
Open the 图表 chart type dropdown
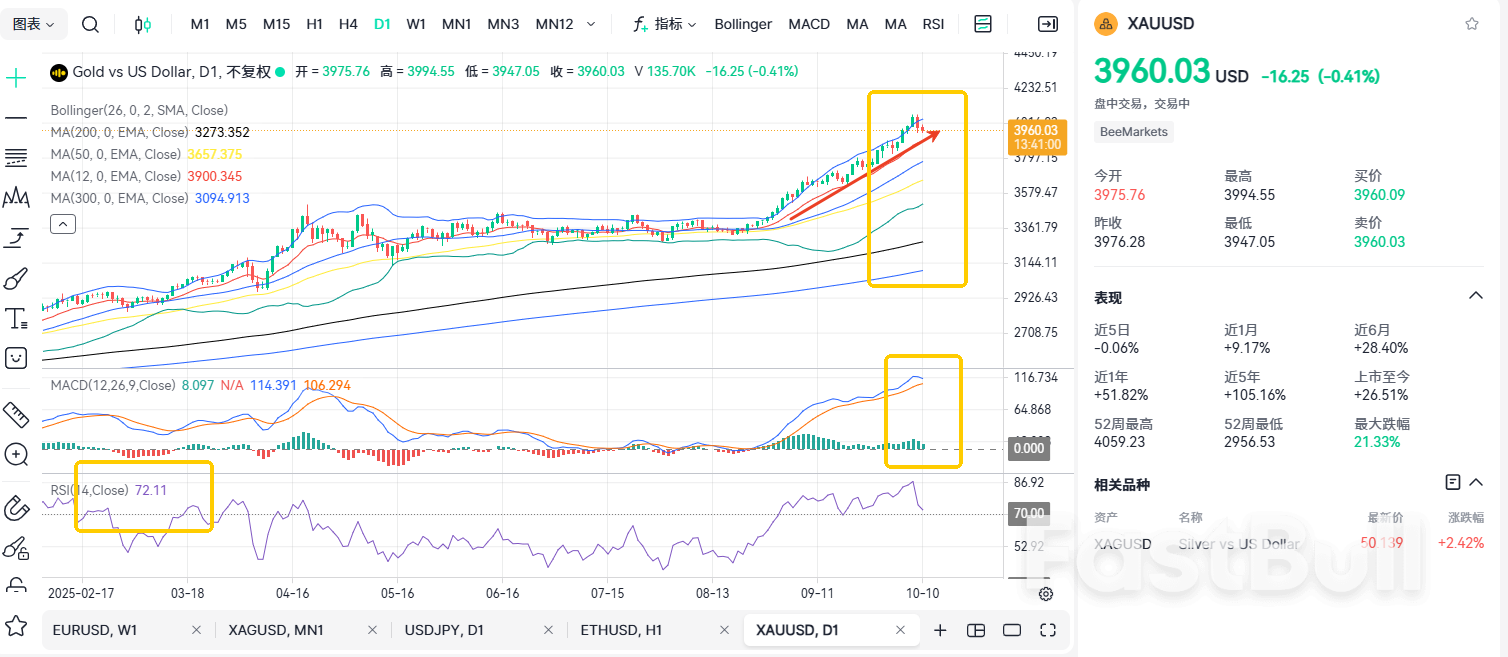(33, 23)
